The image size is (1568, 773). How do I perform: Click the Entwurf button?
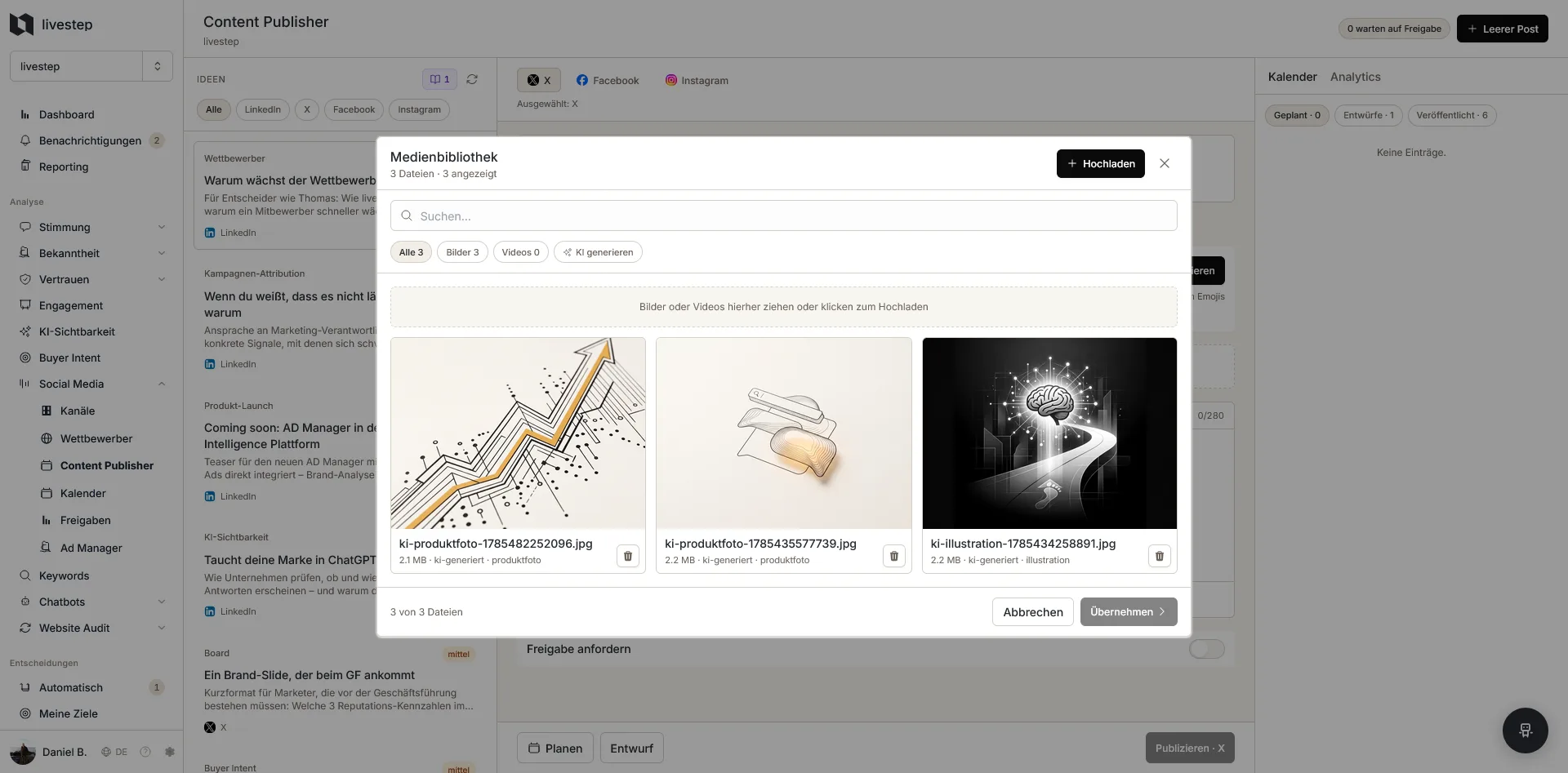pyautogui.click(x=631, y=748)
